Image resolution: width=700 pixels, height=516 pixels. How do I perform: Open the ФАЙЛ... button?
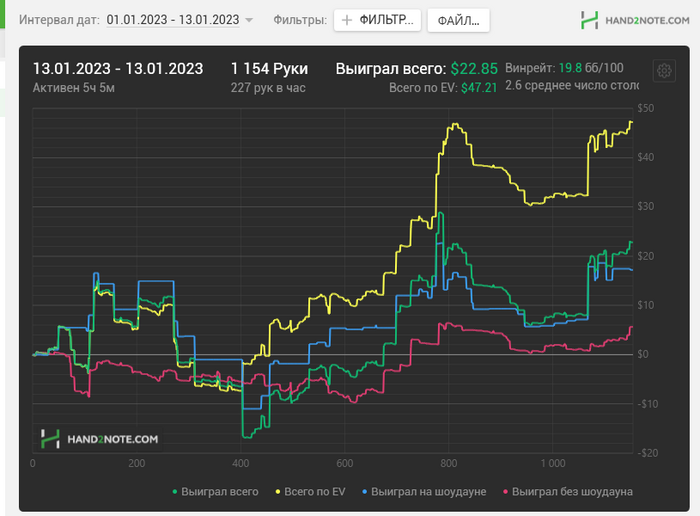point(458,21)
